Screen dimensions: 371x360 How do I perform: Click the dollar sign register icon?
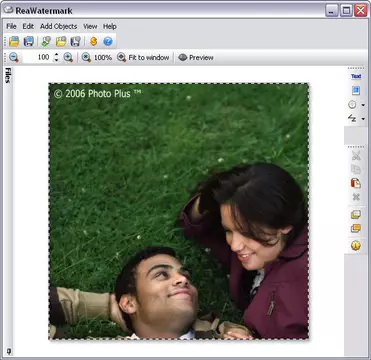coord(94,41)
